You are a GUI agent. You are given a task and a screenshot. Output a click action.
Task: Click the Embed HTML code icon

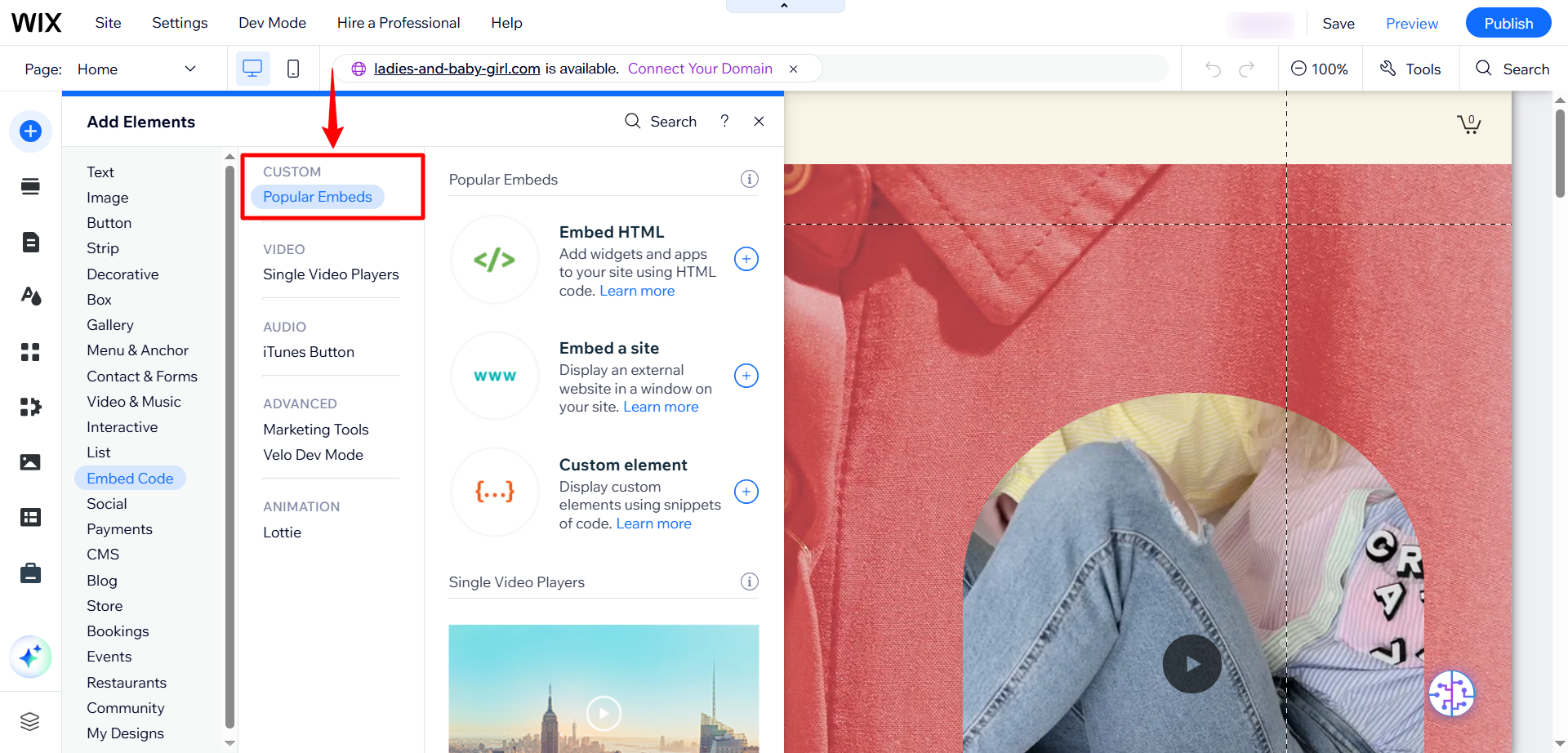tap(495, 260)
